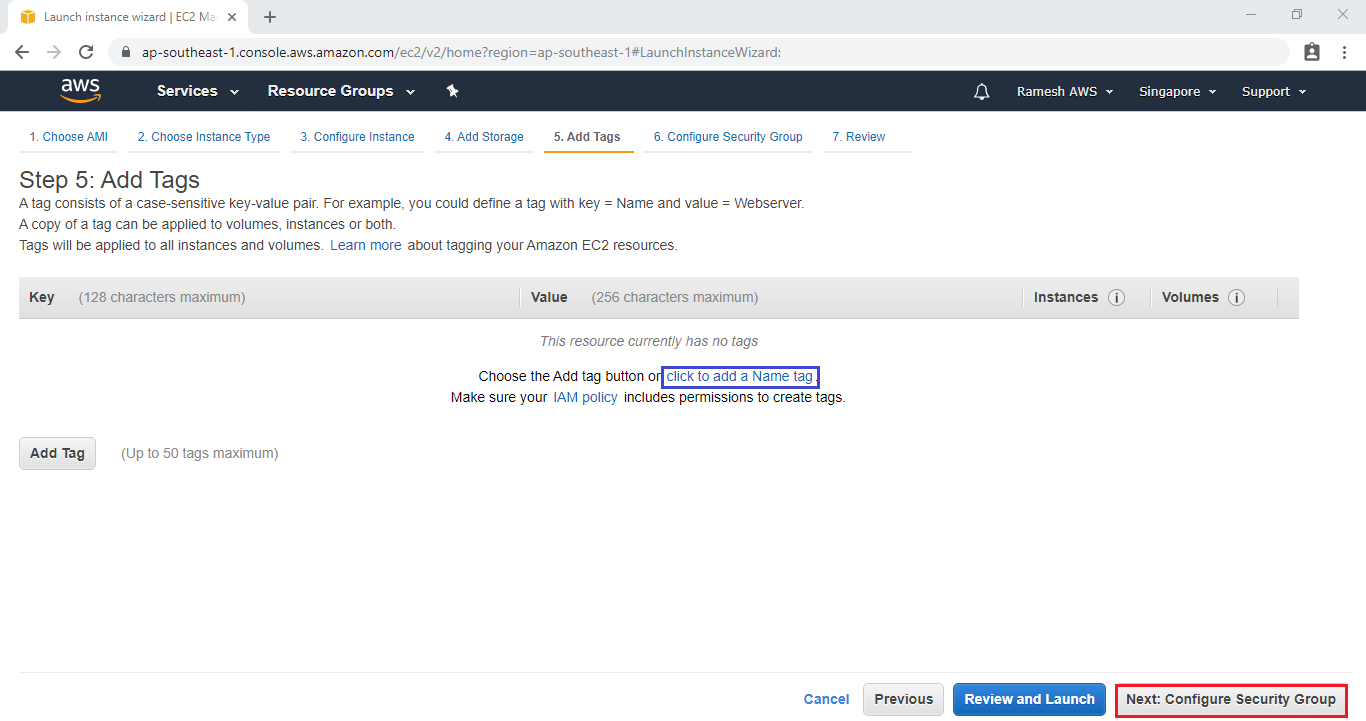
Task: Go to step 4. Add Storage
Action: [x=484, y=137]
